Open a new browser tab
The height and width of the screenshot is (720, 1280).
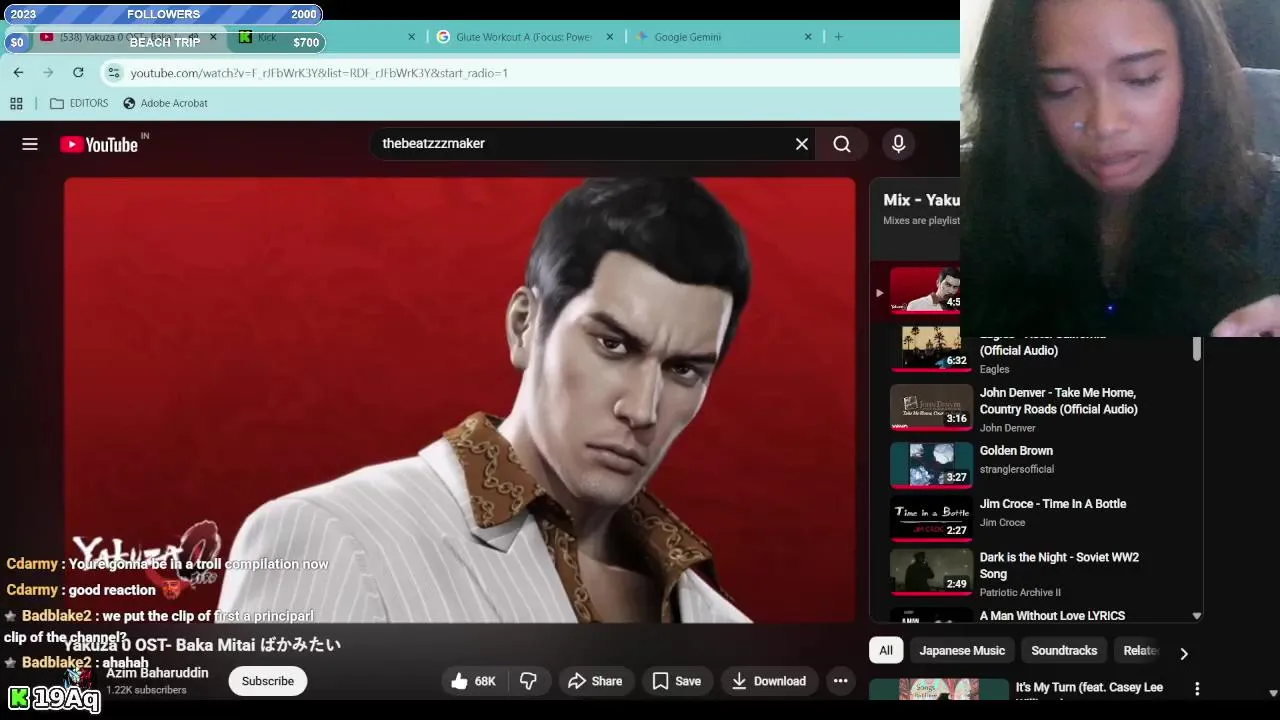tap(838, 37)
